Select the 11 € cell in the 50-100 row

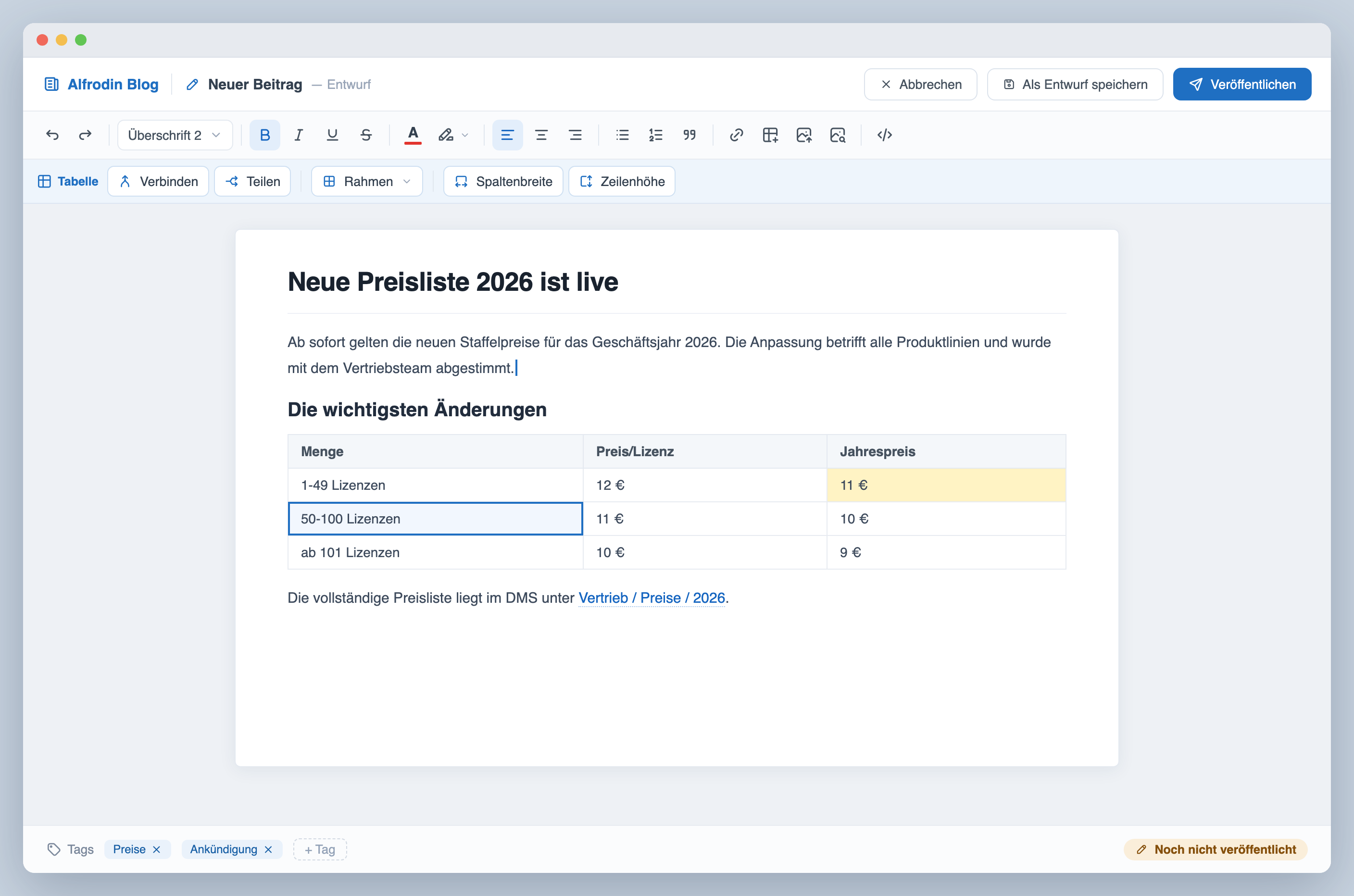click(705, 519)
